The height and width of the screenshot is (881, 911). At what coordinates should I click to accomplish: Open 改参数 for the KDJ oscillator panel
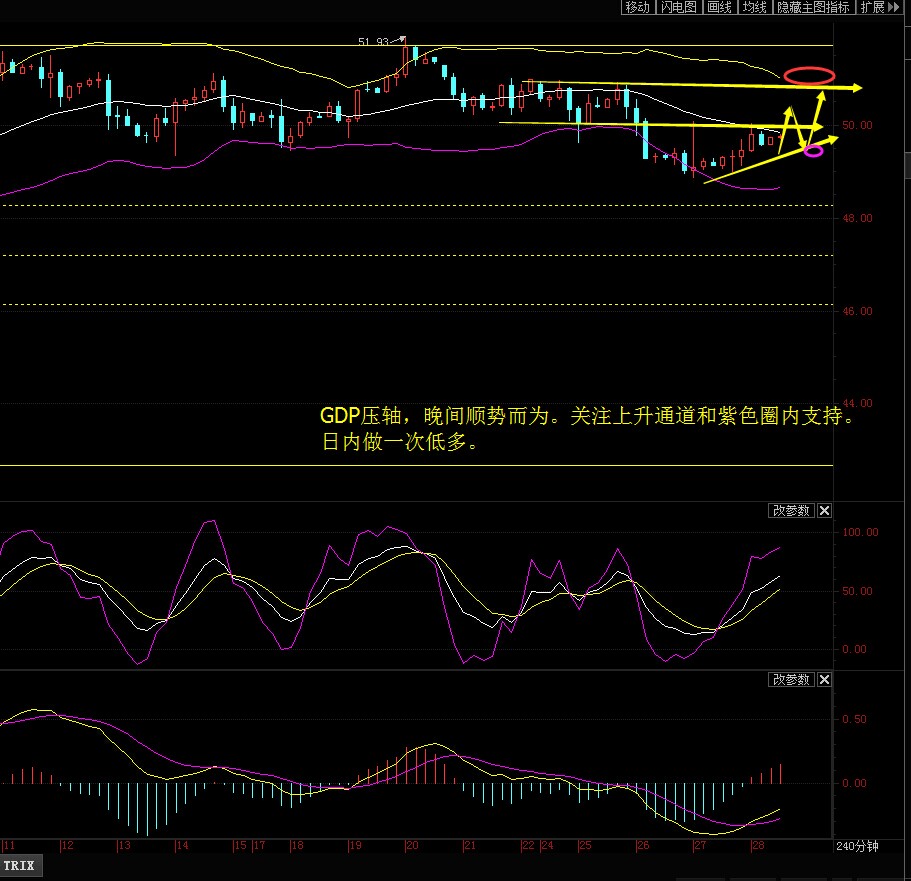click(x=791, y=511)
